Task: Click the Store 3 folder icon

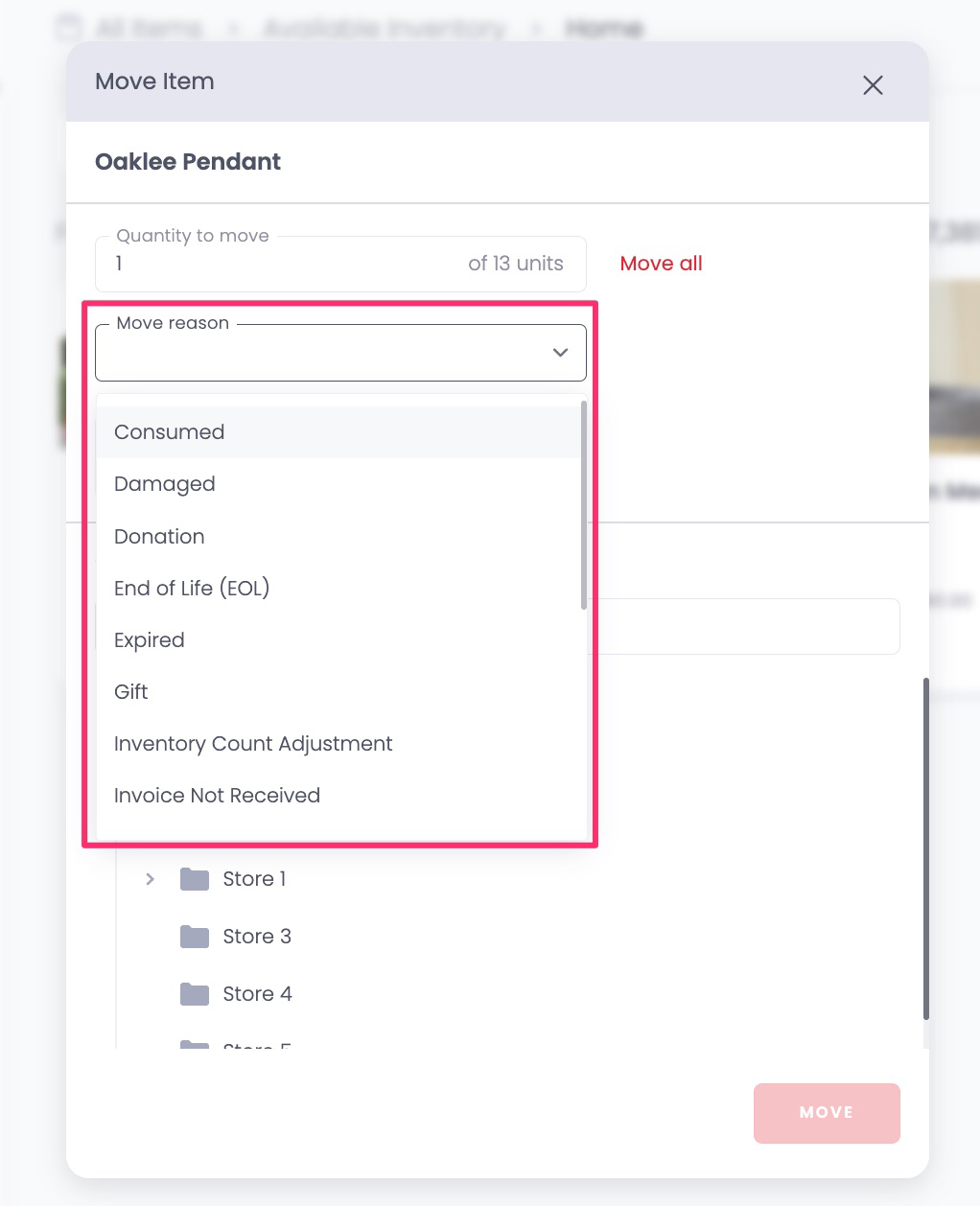Action: tap(195, 937)
